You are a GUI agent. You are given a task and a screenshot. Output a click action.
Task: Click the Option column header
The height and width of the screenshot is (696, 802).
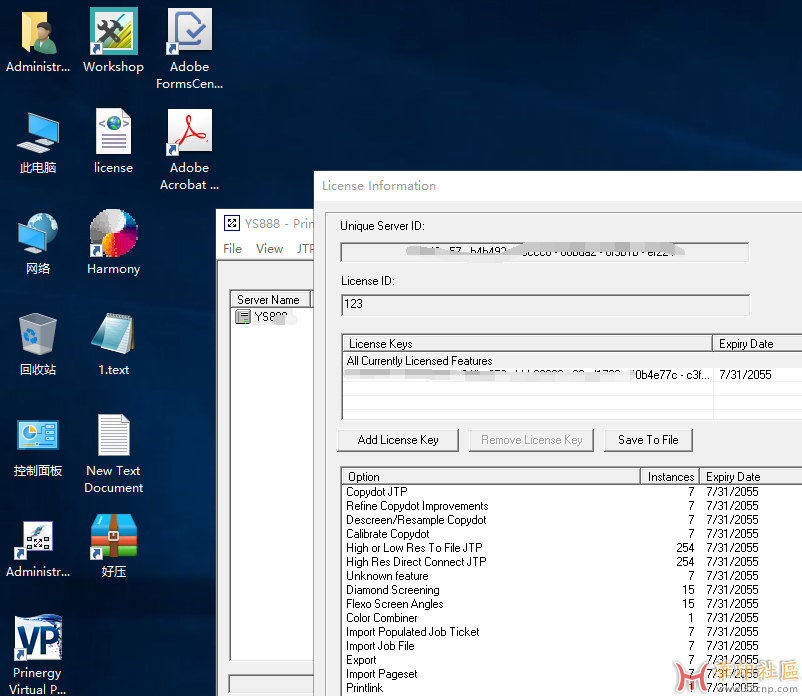(x=491, y=477)
